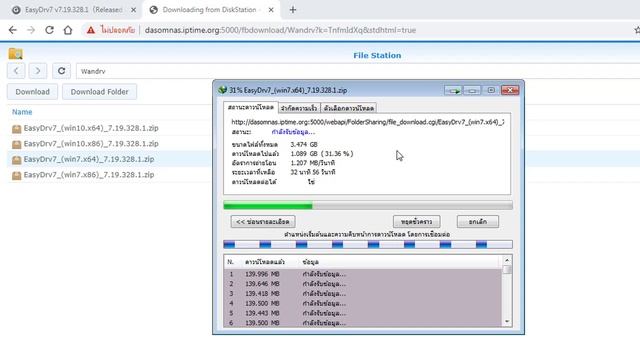The height and width of the screenshot is (360, 640).
Task: Minimize the IDM download dialog
Action: pyautogui.click(x=472, y=90)
